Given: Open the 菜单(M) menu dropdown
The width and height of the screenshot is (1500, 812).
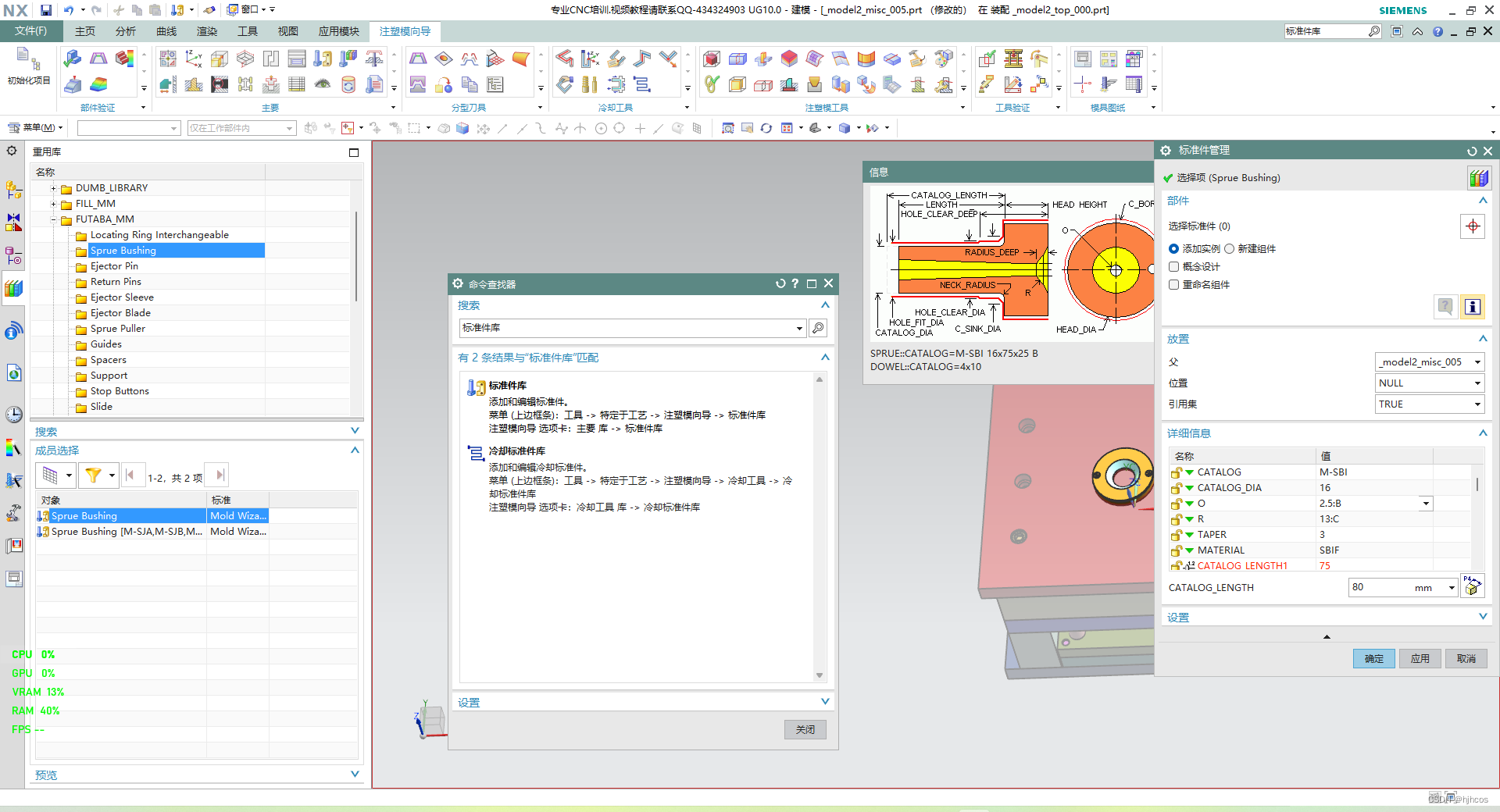Looking at the screenshot, I should coord(36,127).
